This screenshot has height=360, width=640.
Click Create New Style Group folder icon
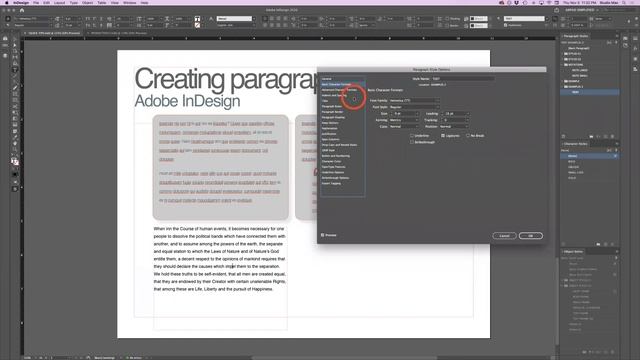tap(591, 136)
